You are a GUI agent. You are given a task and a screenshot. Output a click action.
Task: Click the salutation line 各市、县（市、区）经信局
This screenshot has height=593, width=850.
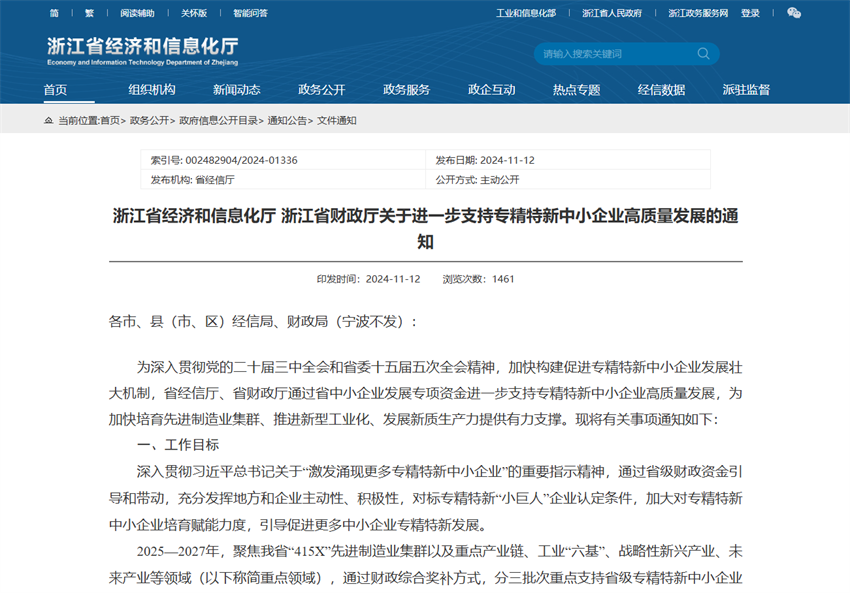[263, 321]
